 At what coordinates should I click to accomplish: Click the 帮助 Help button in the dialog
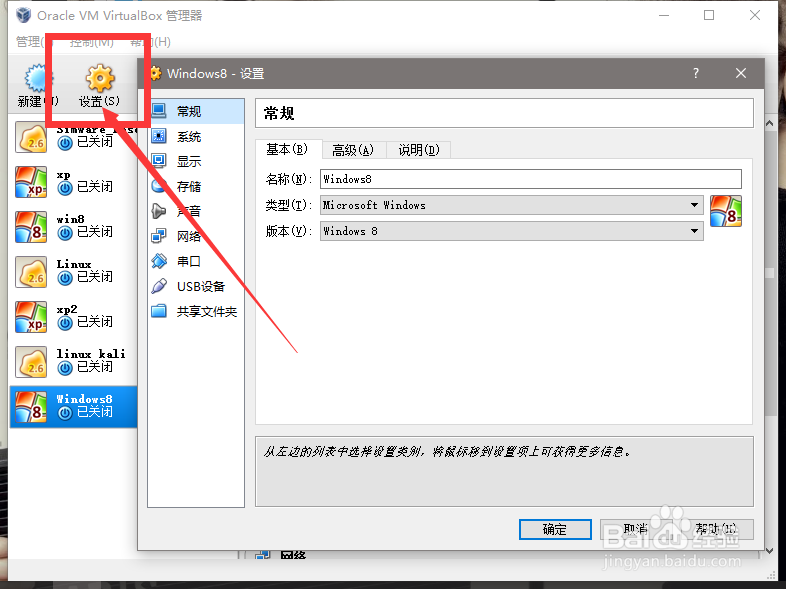click(x=716, y=529)
